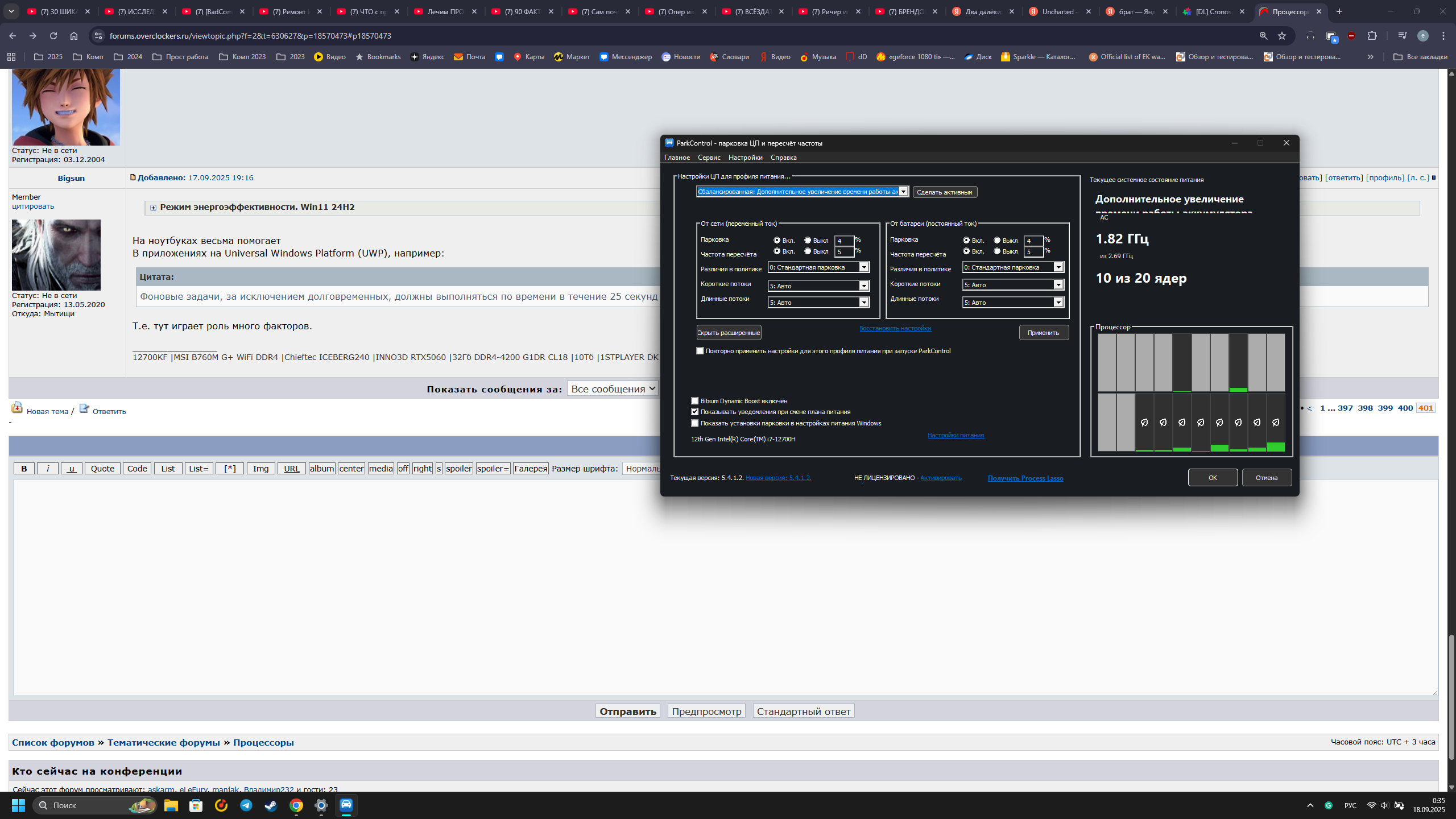The image size is (1456, 819).
Task: Click the Восстановить настройки link
Action: click(895, 328)
